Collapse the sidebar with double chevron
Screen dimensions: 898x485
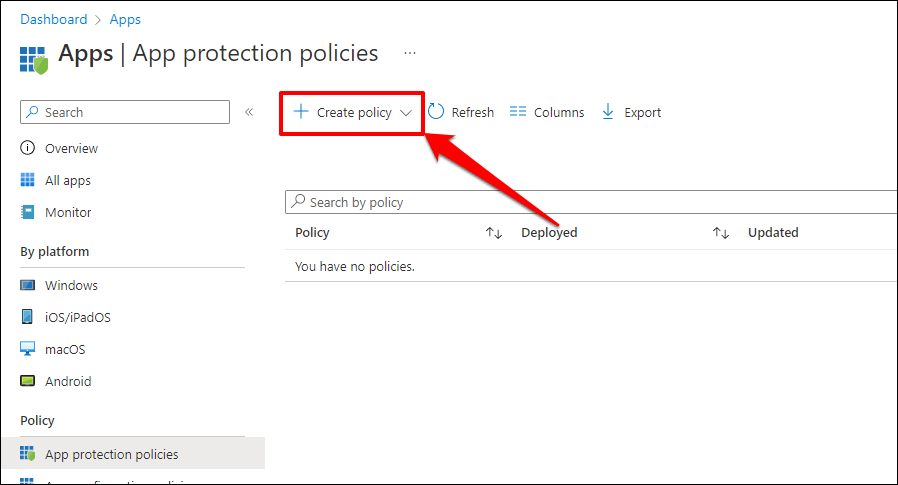pyautogui.click(x=249, y=112)
